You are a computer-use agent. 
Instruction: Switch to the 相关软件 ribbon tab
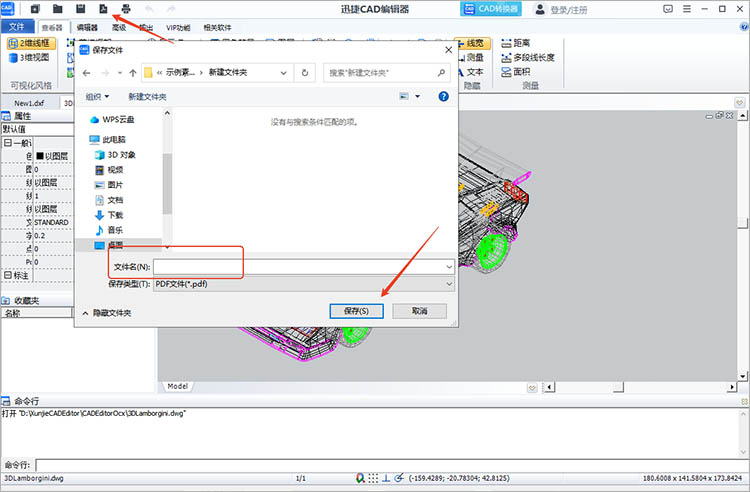pos(217,27)
